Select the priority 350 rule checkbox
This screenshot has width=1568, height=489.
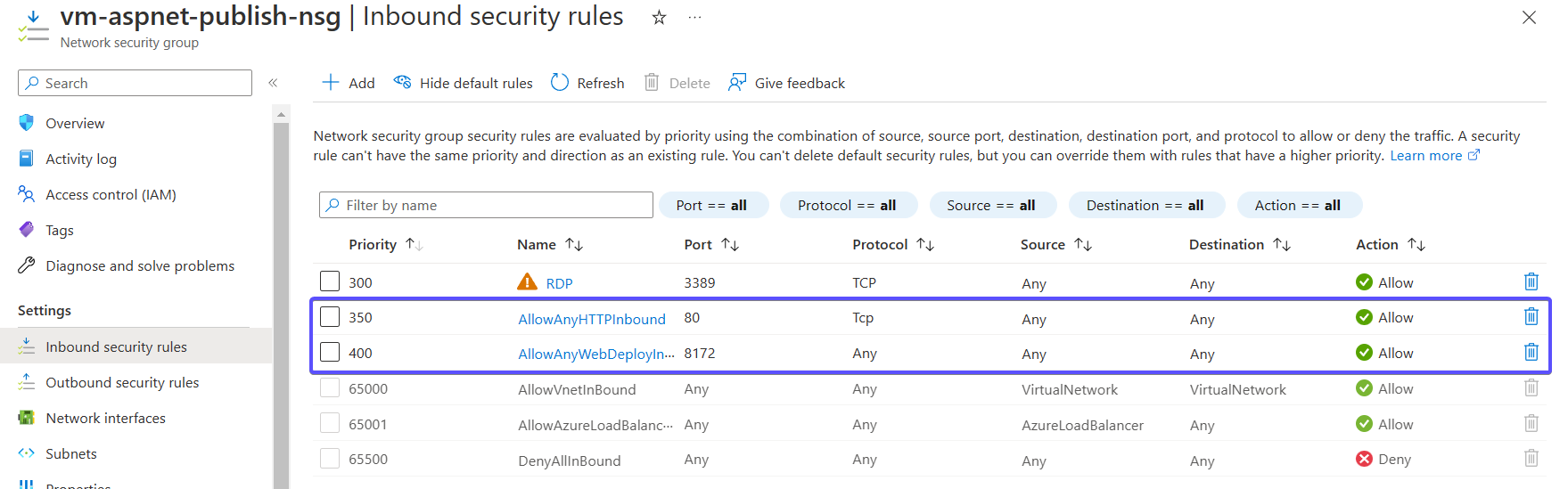pos(330,317)
